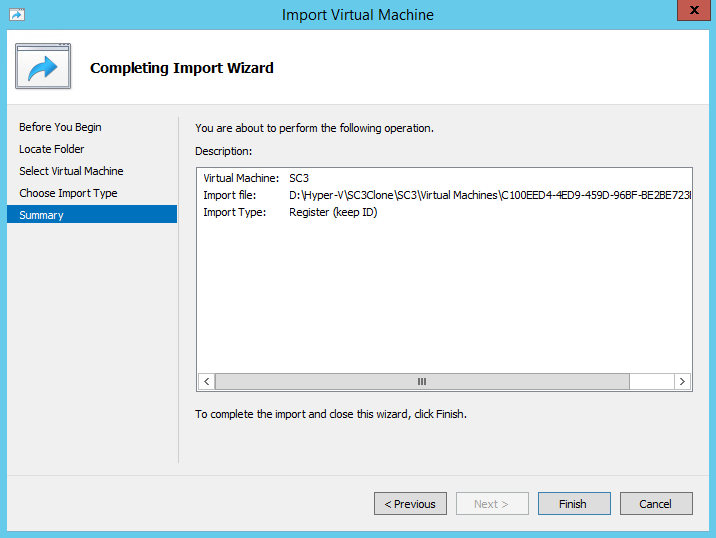This screenshot has width=716, height=538.
Task: Click the 'Virtual Machine:' label
Action: coord(241,178)
